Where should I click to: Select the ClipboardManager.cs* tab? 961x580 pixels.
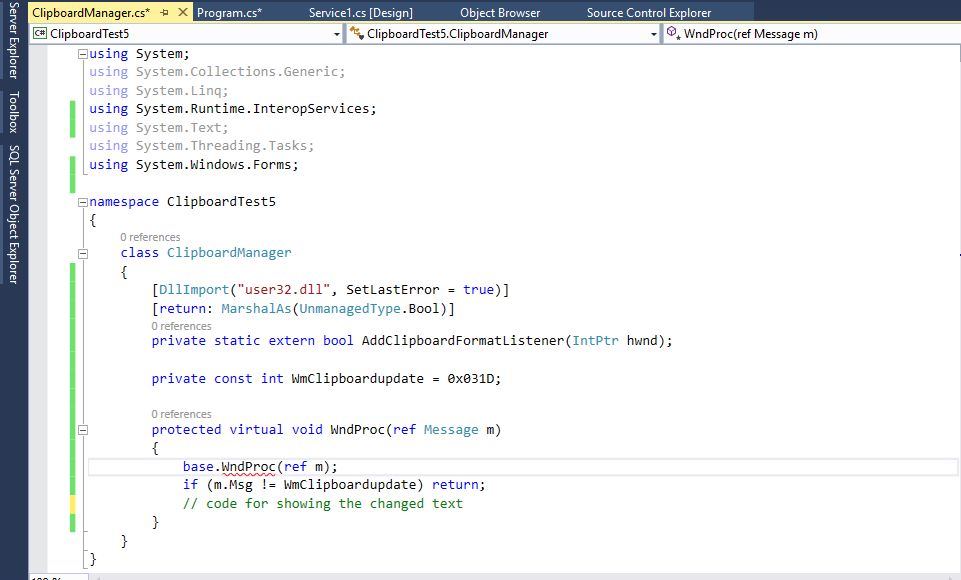[x=91, y=12]
